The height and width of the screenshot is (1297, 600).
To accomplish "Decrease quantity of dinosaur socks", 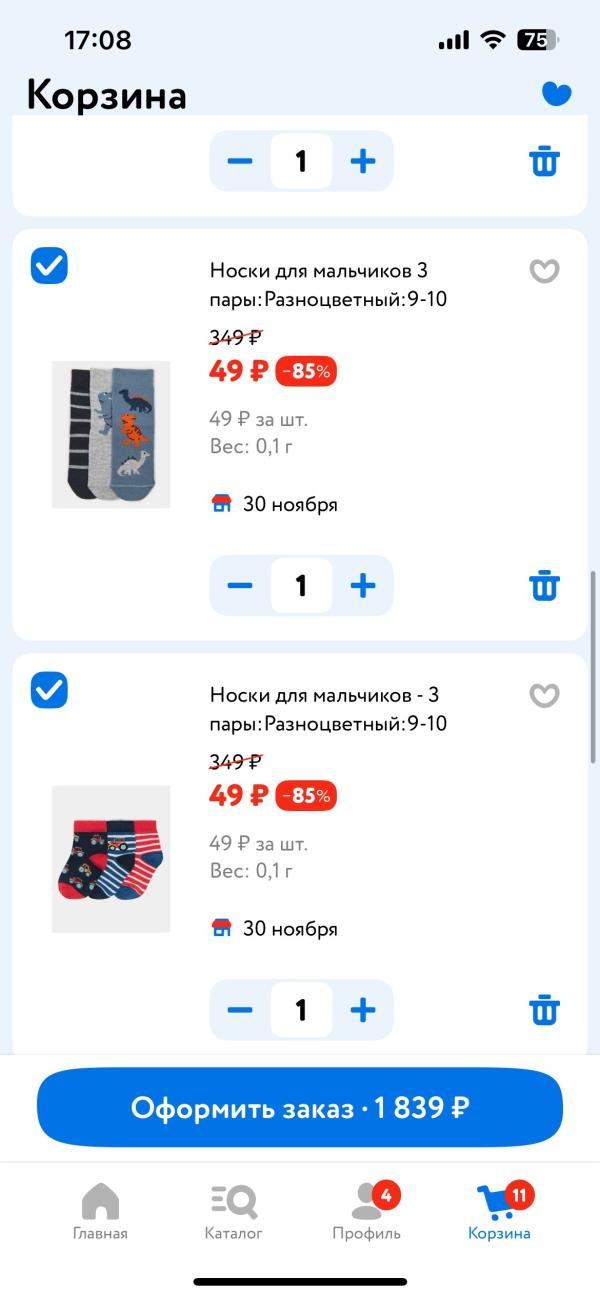I will tap(240, 585).
